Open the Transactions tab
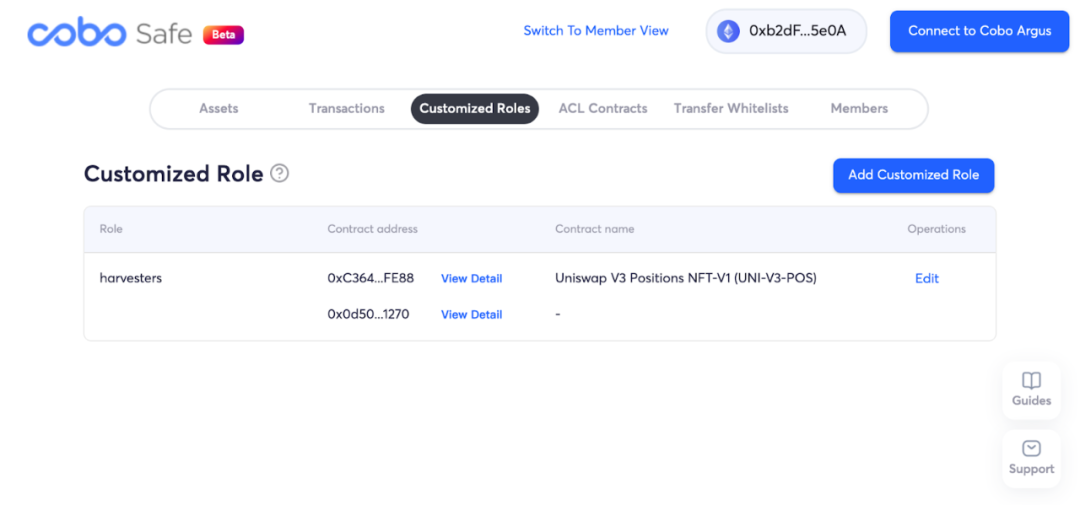1080x505 pixels. point(346,109)
